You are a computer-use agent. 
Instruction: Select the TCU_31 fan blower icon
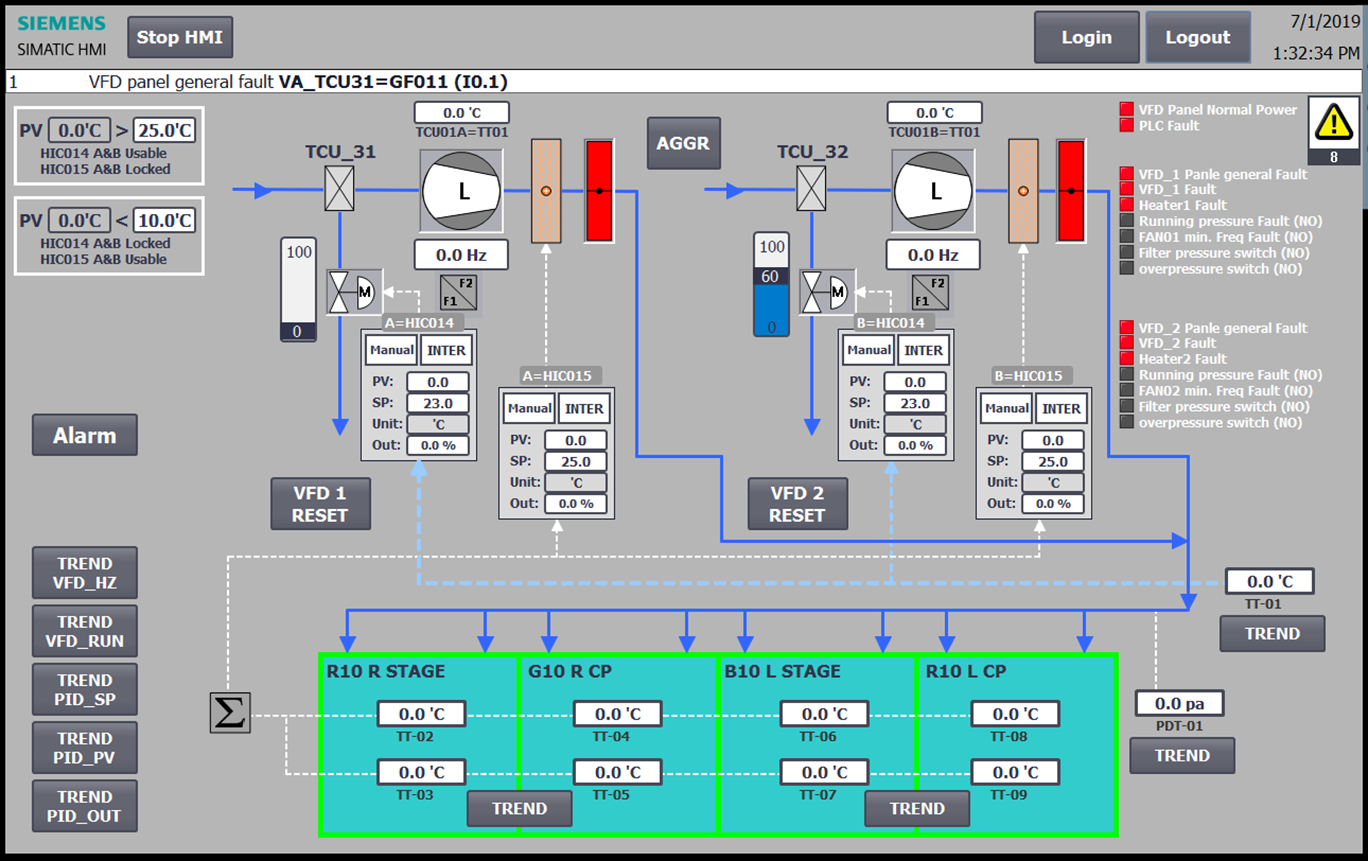click(462, 190)
